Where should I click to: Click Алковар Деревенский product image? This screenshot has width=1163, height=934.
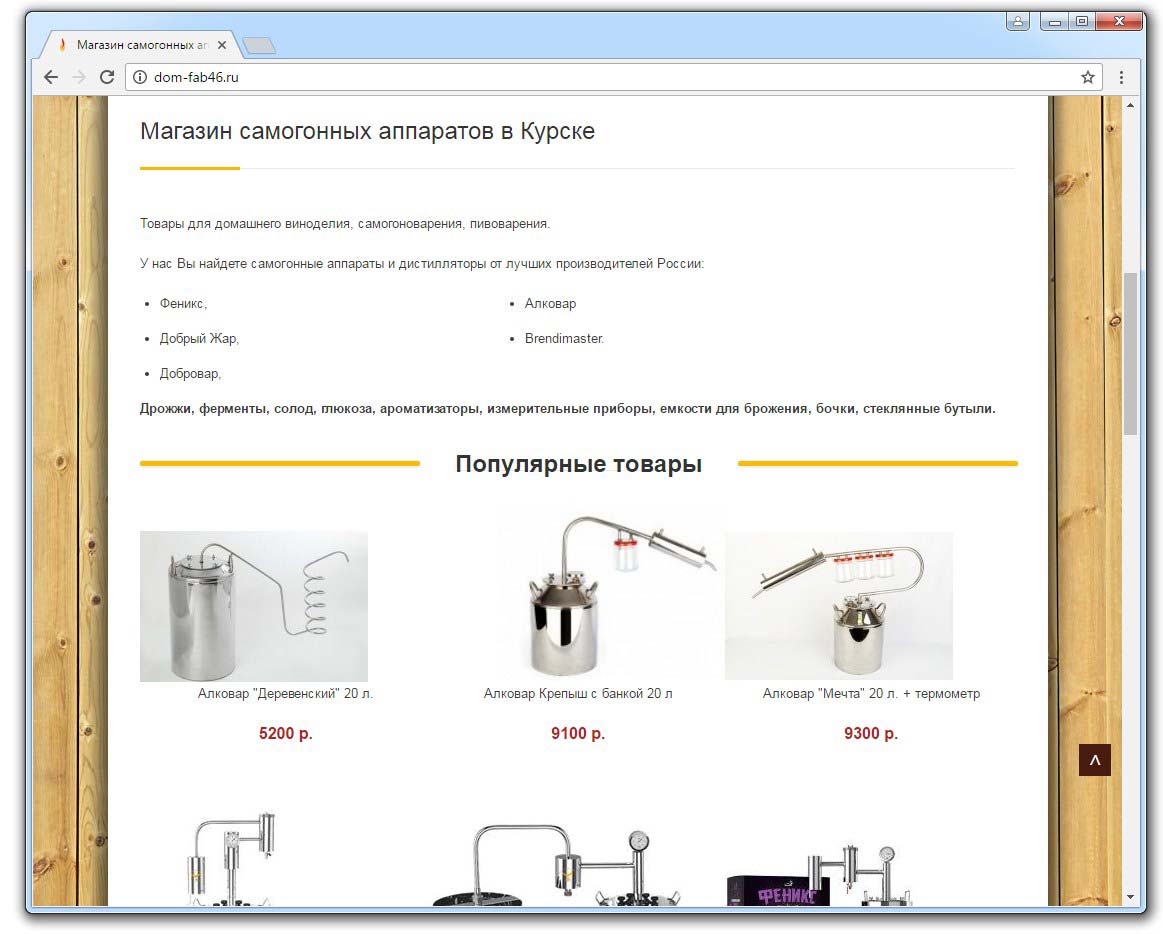tap(254, 606)
